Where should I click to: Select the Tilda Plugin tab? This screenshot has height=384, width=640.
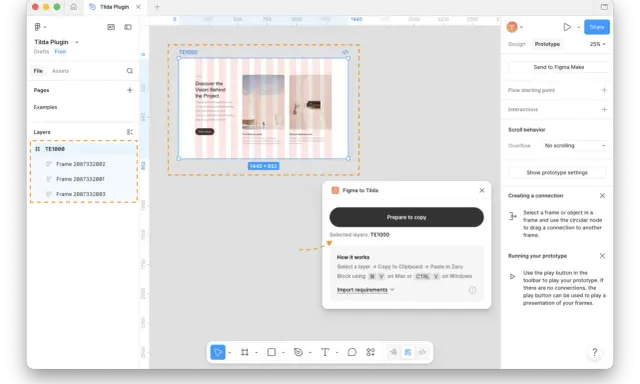coord(114,7)
